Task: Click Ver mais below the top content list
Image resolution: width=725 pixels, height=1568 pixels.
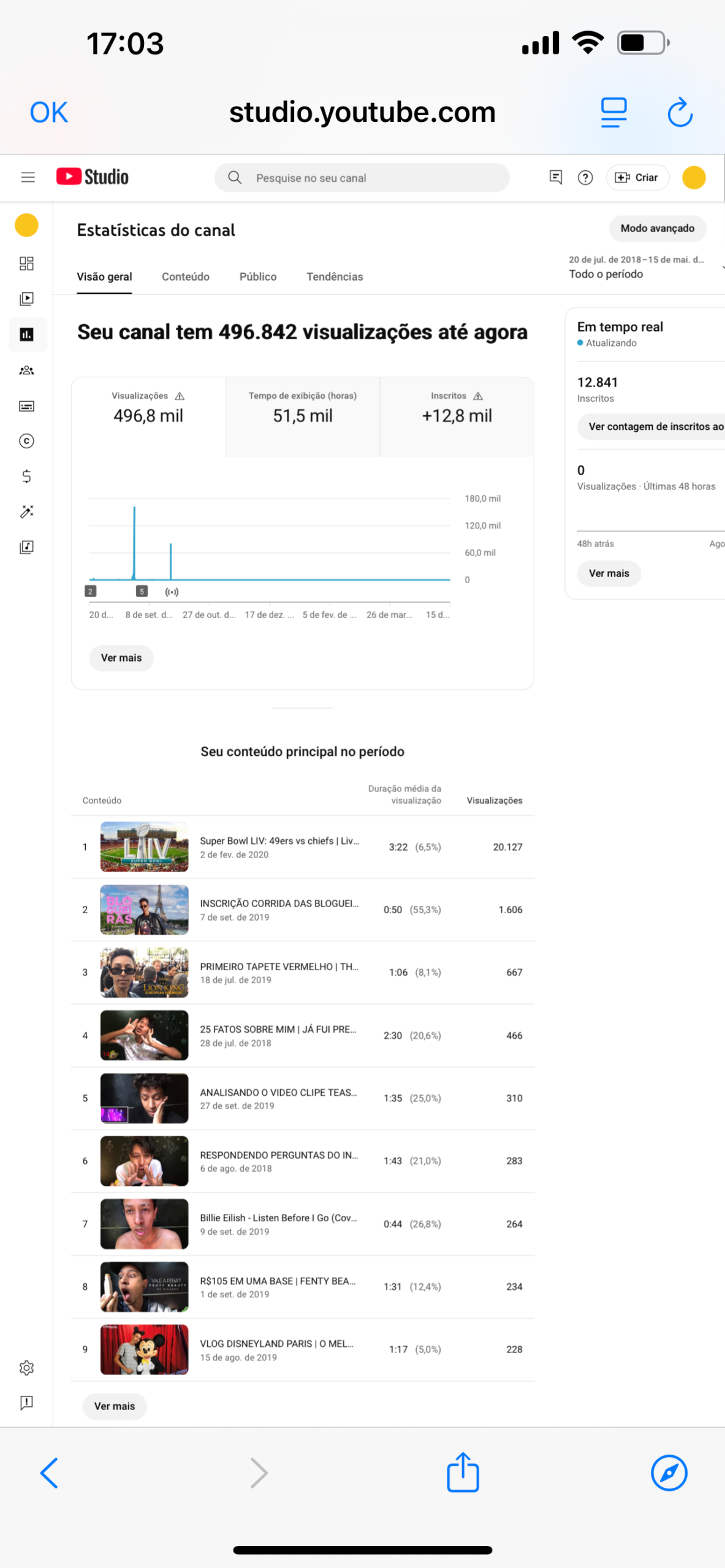Action: click(115, 1406)
